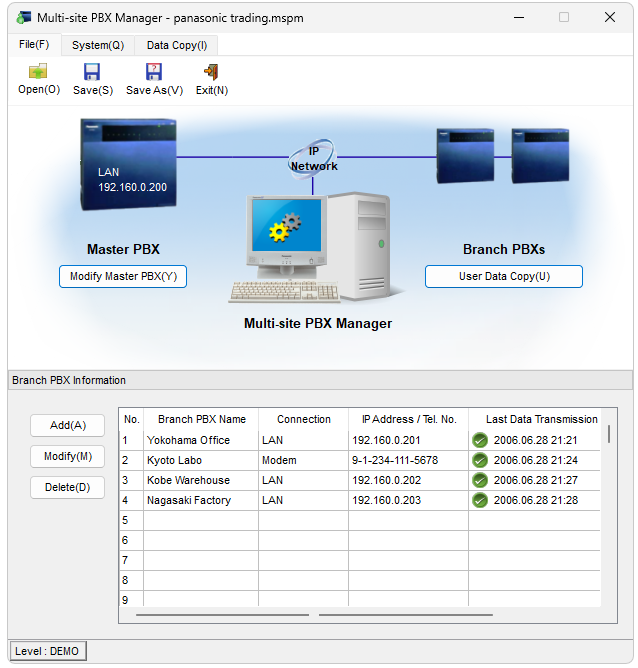Switch to the System(Q) tab
Viewport: 638px width, 668px height.
click(98, 45)
